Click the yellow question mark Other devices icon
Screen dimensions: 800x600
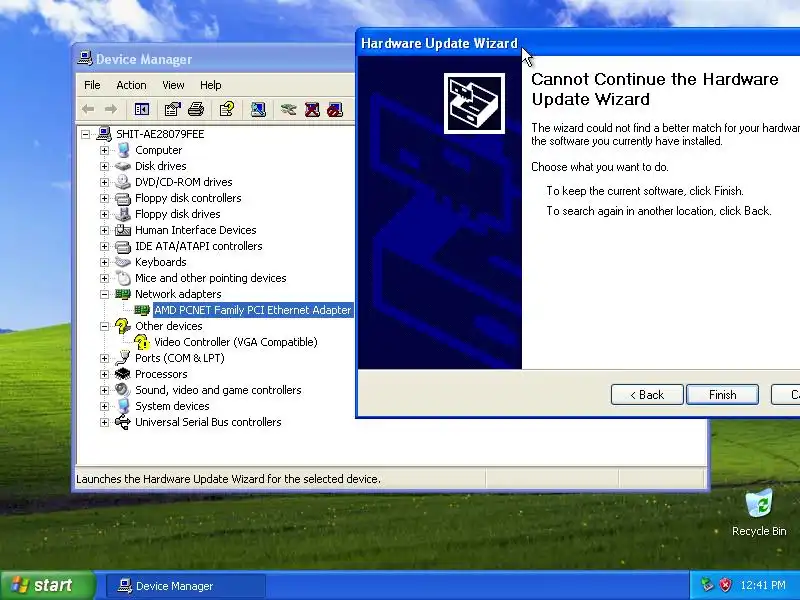[x=122, y=326]
